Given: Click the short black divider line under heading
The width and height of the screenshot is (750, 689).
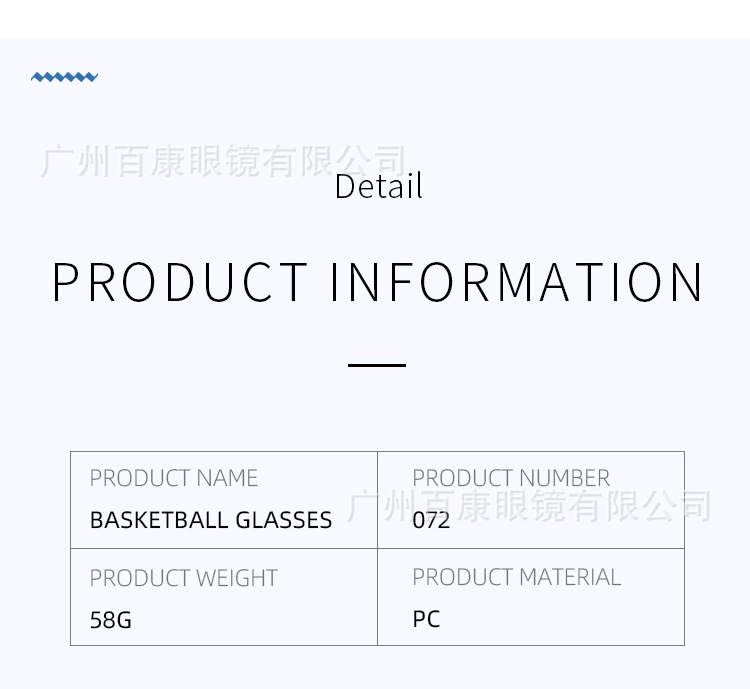Looking at the screenshot, I should pos(377,365).
